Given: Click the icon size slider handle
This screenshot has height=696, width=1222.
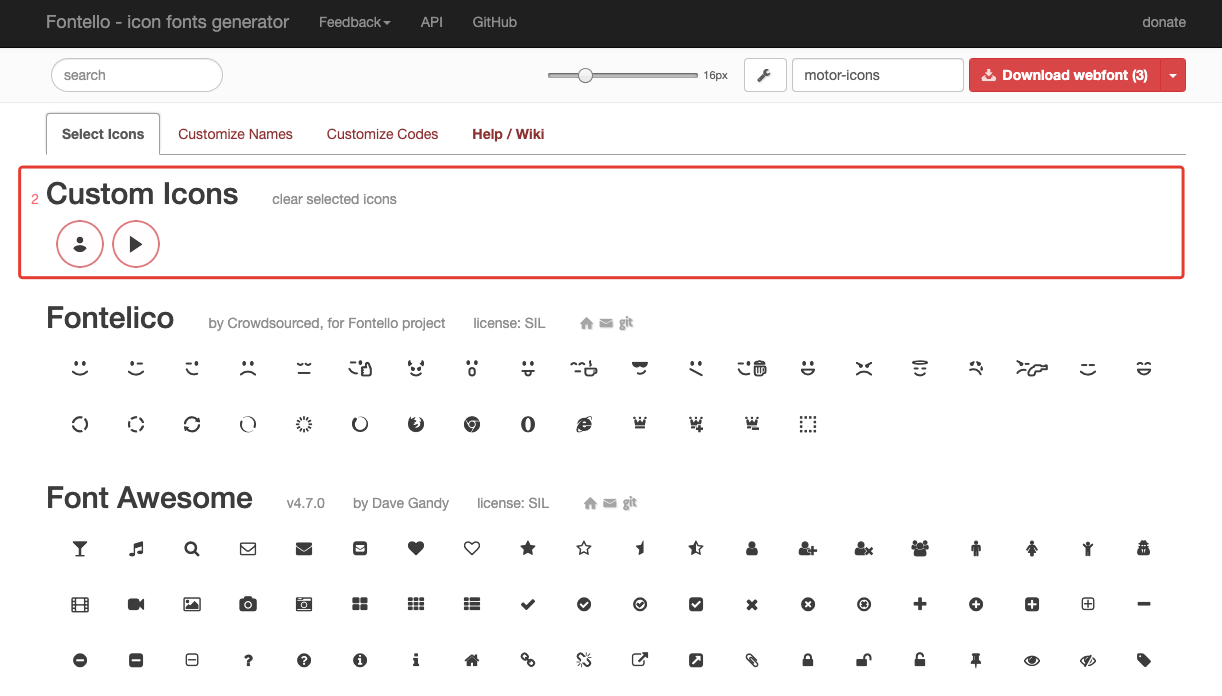Looking at the screenshot, I should (586, 75).
